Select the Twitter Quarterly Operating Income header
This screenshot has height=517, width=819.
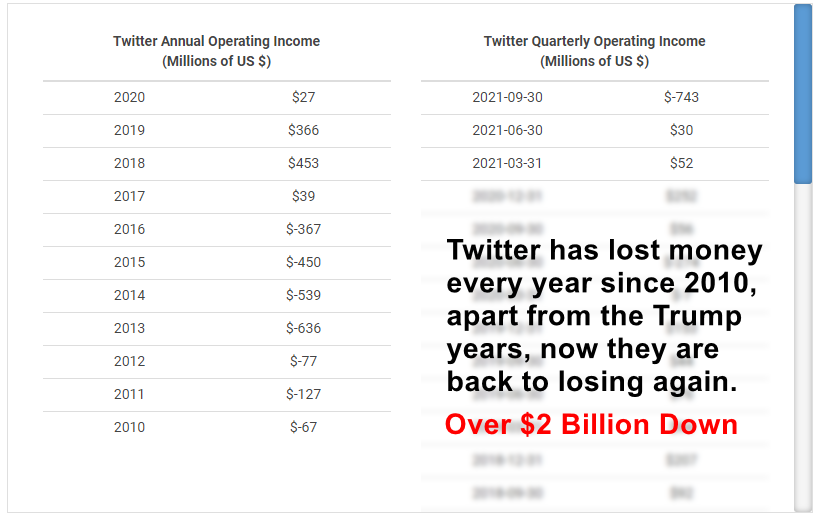pos(594,51)
